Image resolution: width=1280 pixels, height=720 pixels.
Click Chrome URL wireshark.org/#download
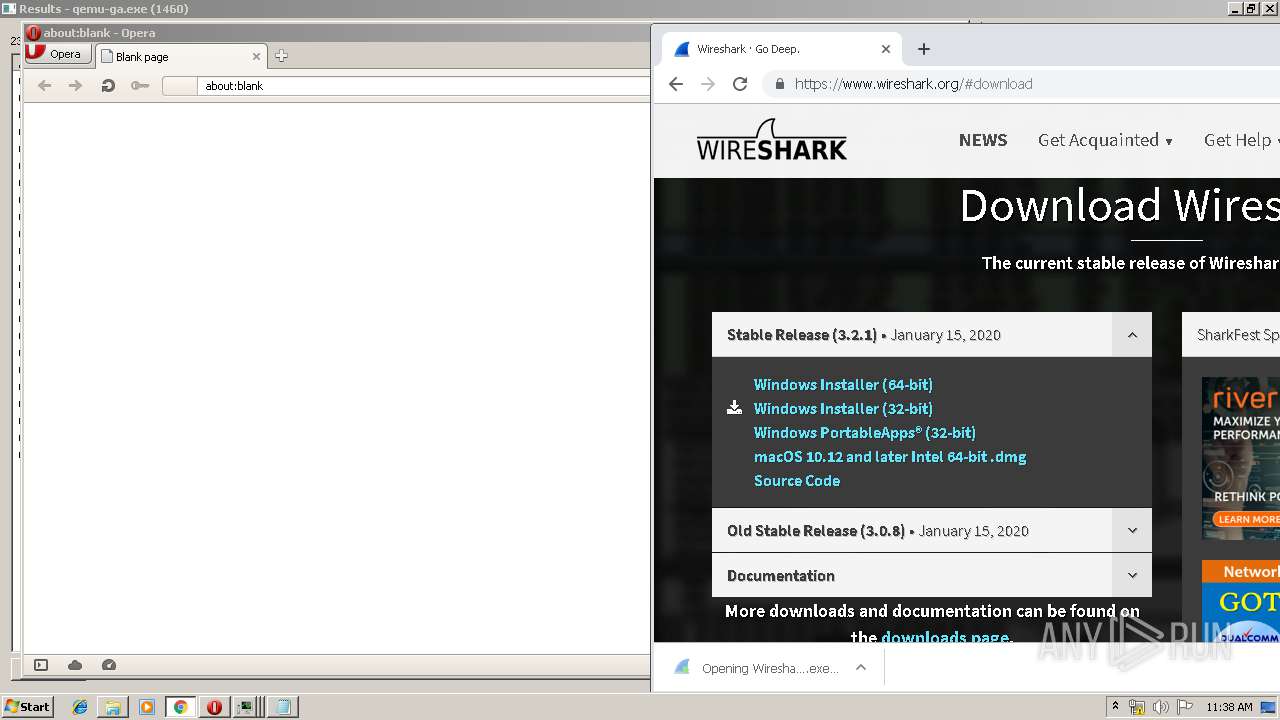913,84
